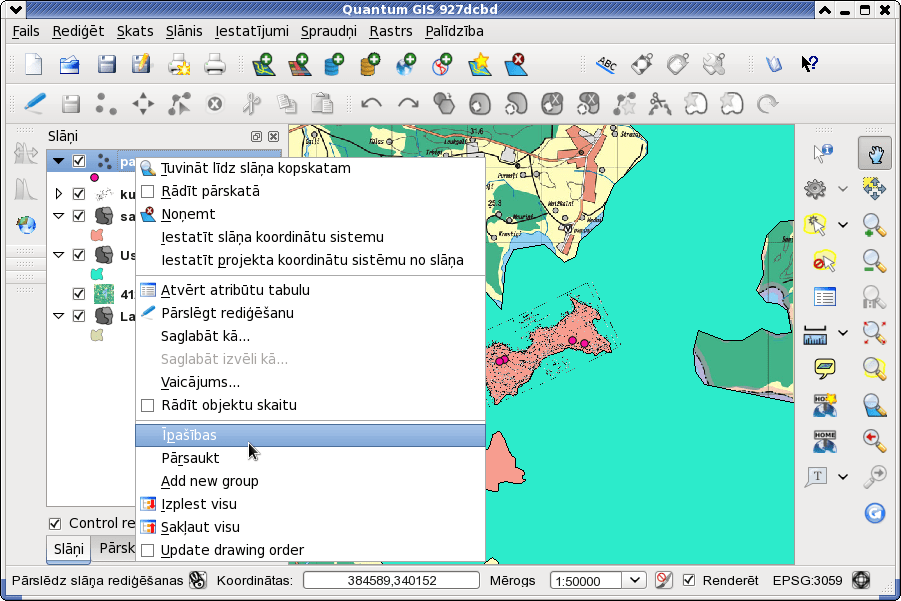Toggle visibility of the Us layer
The height and width of the screenshot is (601, 901).
[79, 255]
